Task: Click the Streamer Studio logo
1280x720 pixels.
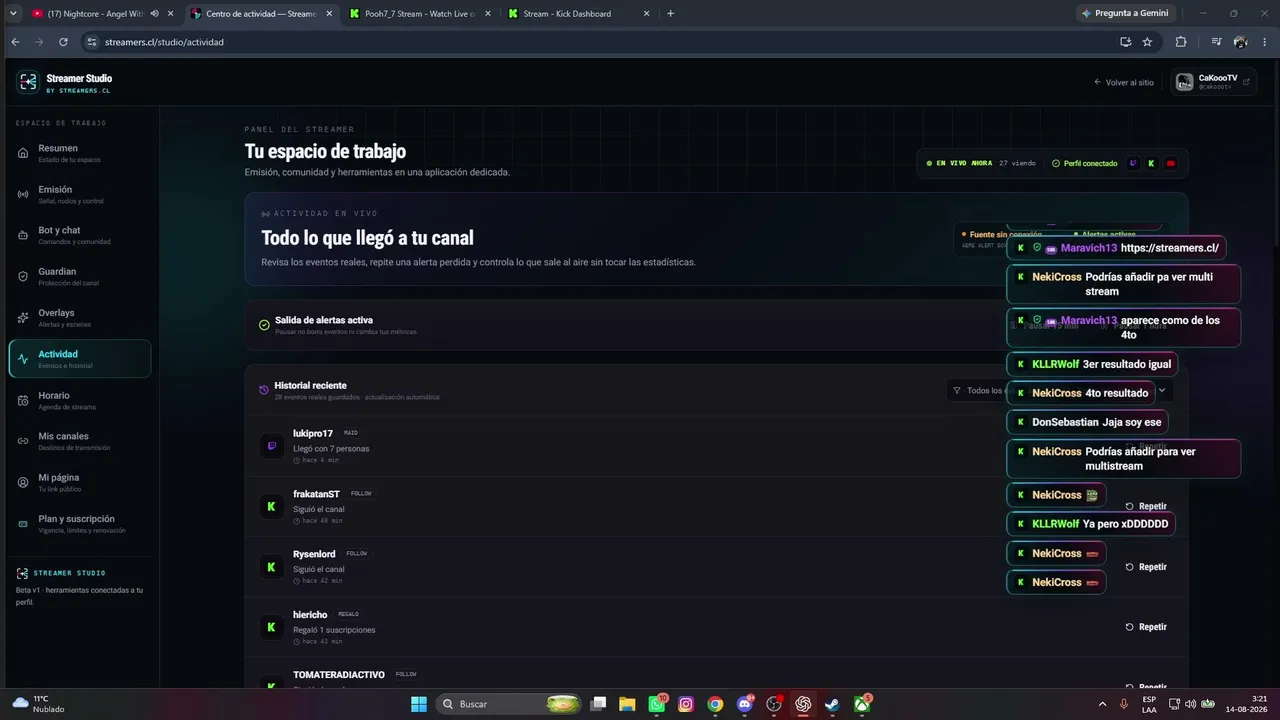Action: [27, 82]
